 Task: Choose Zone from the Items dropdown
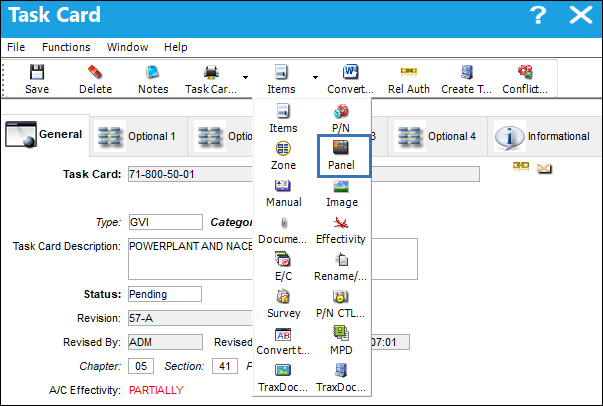283,155
